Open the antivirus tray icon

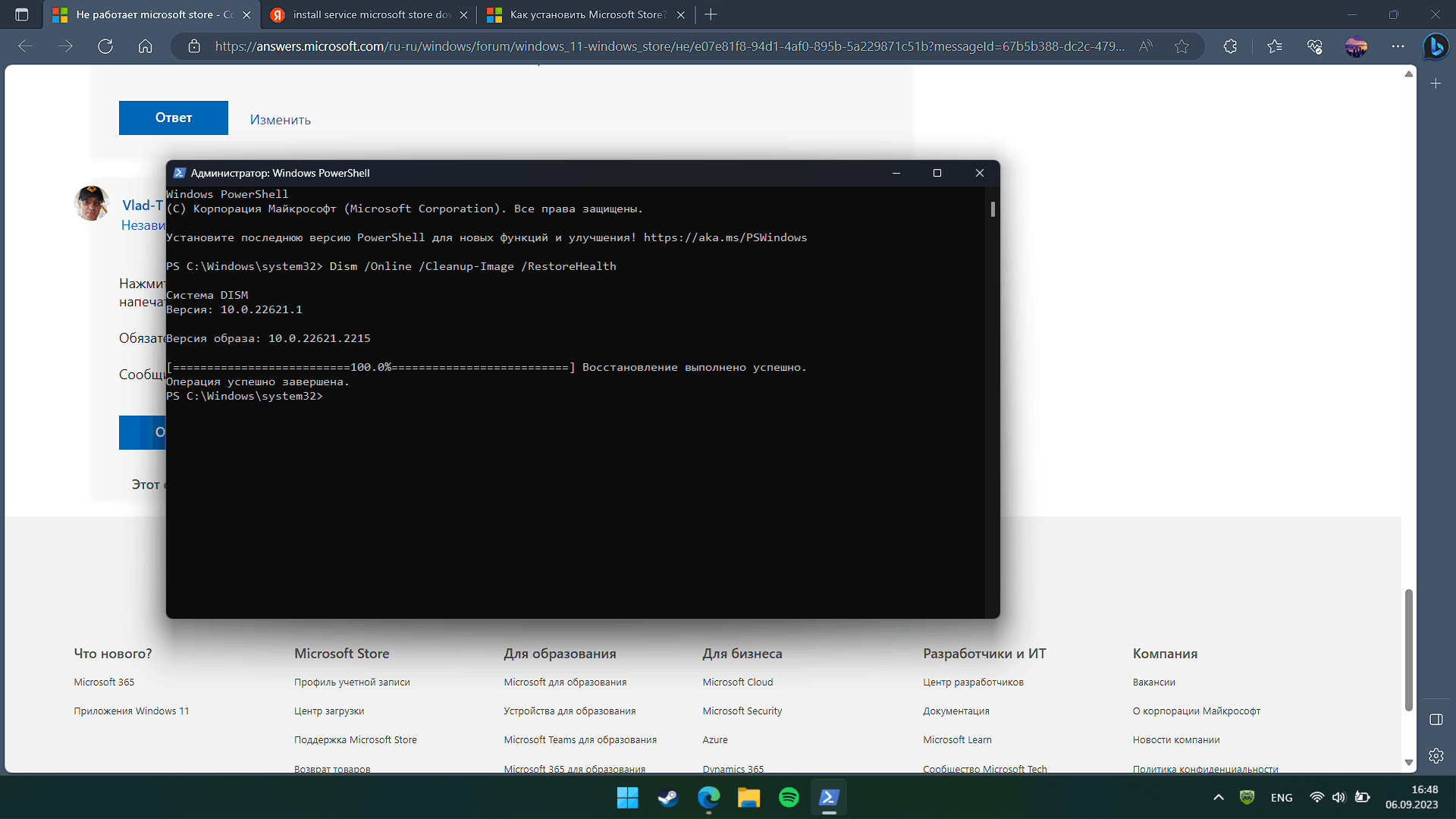click(1247, 797)
